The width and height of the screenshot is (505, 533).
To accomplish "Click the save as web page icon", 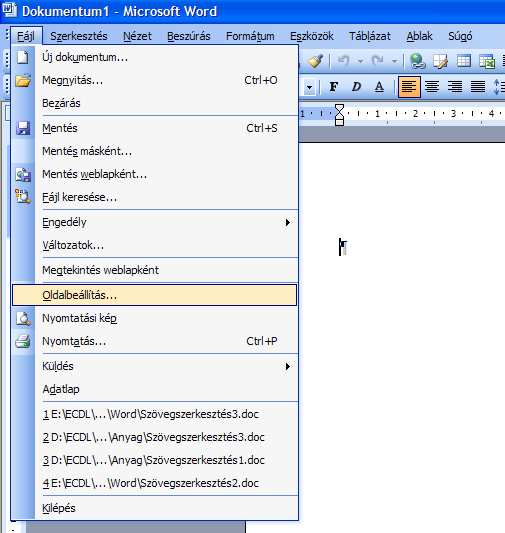I will pos(23,174).
